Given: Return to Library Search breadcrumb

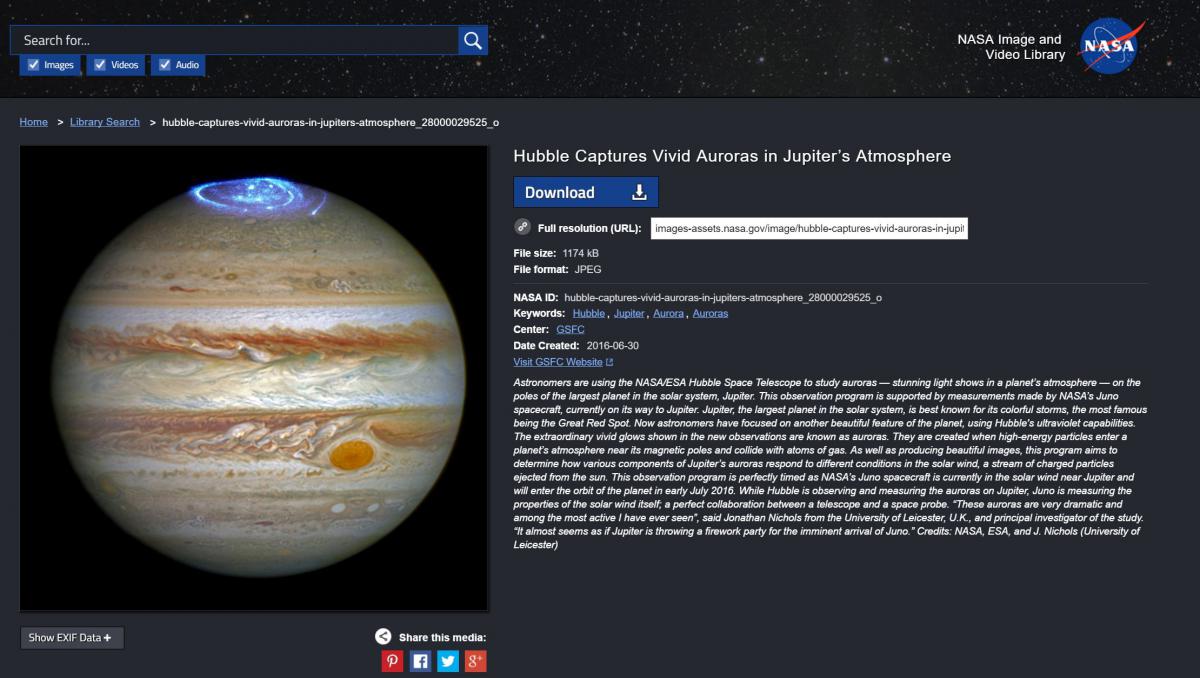Looking at the screenshot, I should tap(105, 122).
